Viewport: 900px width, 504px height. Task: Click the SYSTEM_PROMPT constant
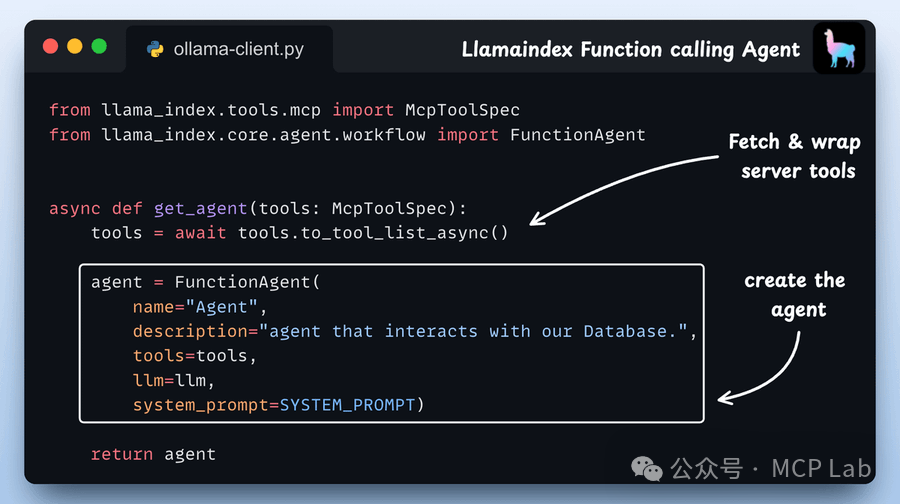tap(347, 405)
